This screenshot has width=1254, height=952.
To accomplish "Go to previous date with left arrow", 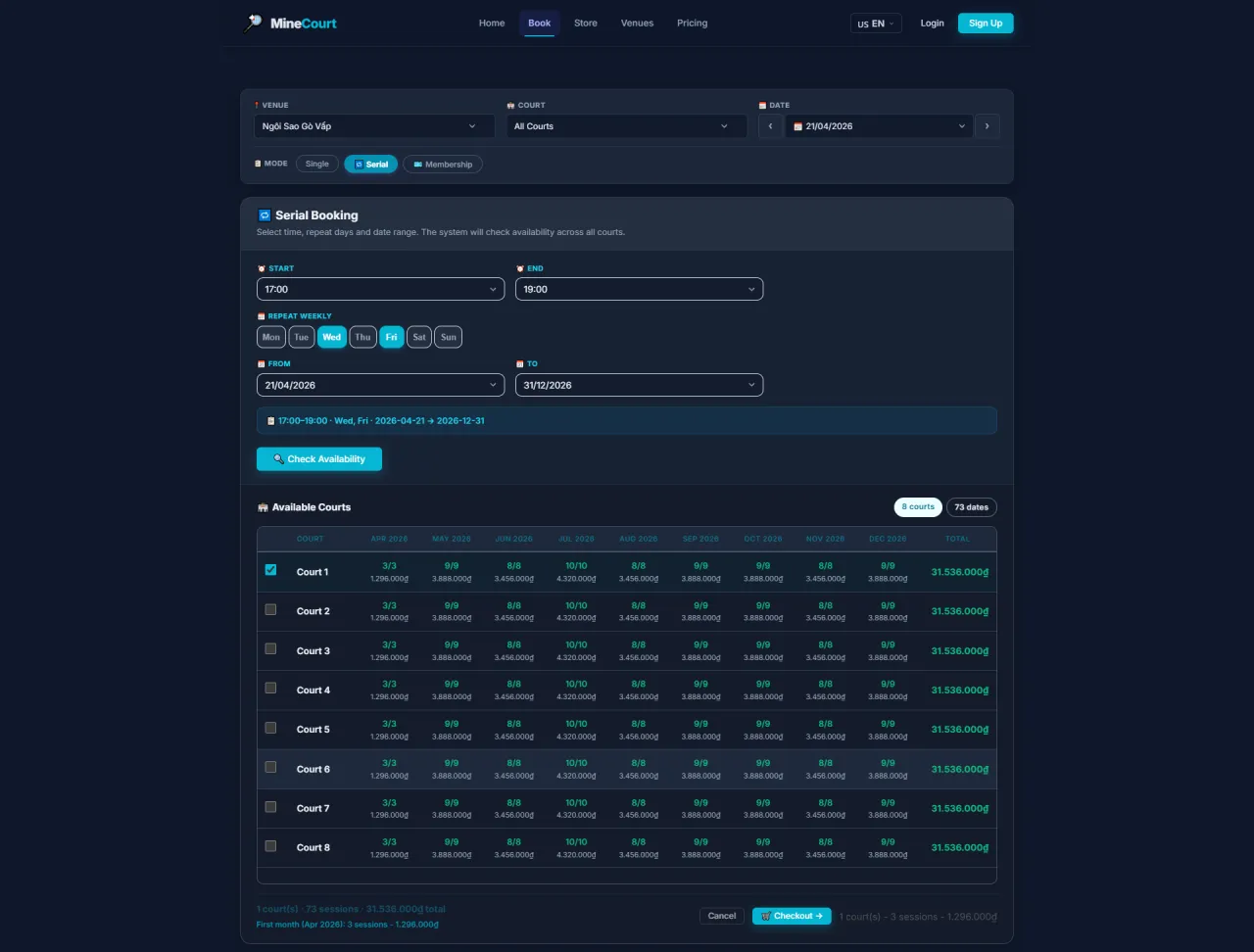I will point(770,126).
